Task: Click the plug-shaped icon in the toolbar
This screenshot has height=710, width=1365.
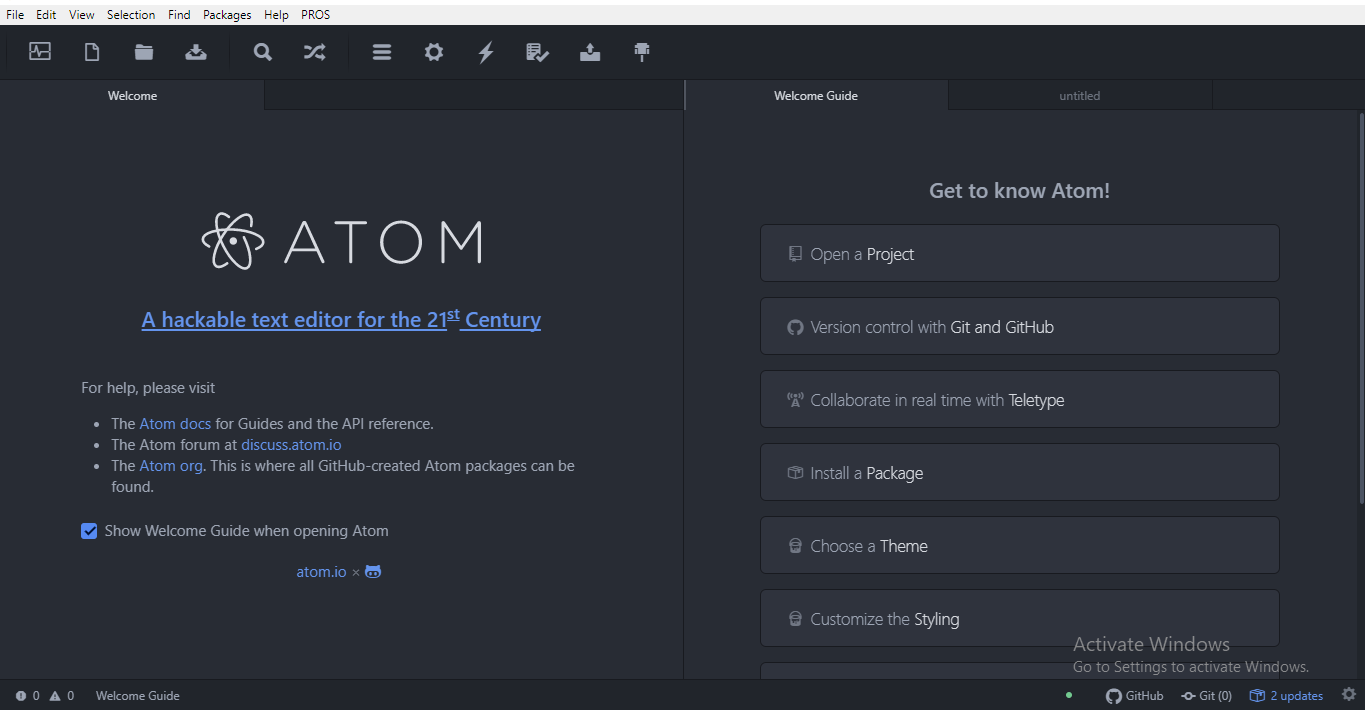Action: tap(642, 52)
